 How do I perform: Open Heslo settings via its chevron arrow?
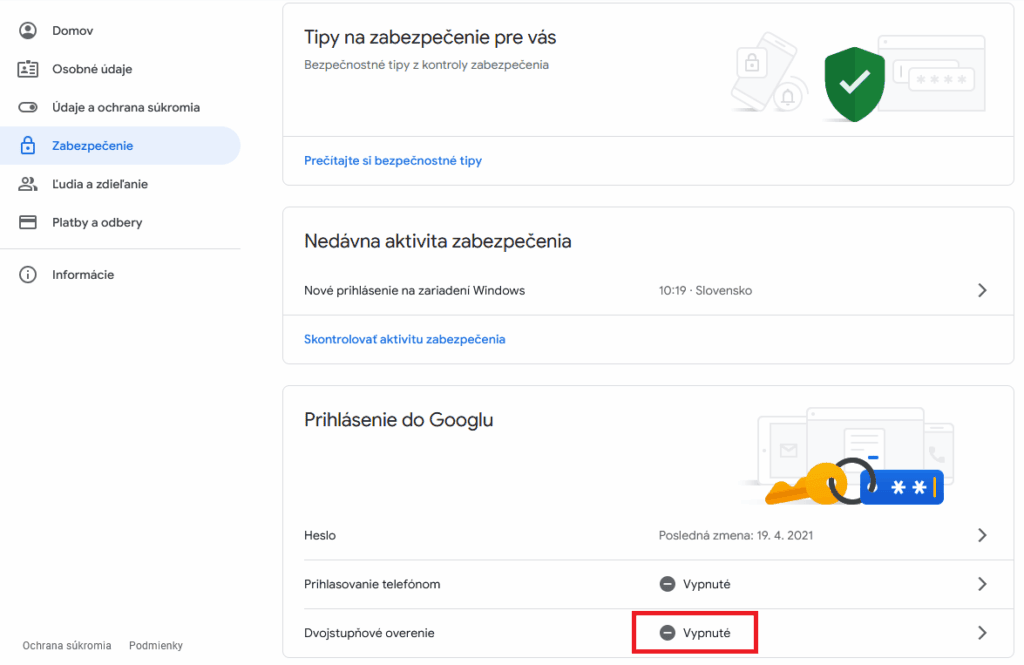pyautogui.click(x=981, y=535)
